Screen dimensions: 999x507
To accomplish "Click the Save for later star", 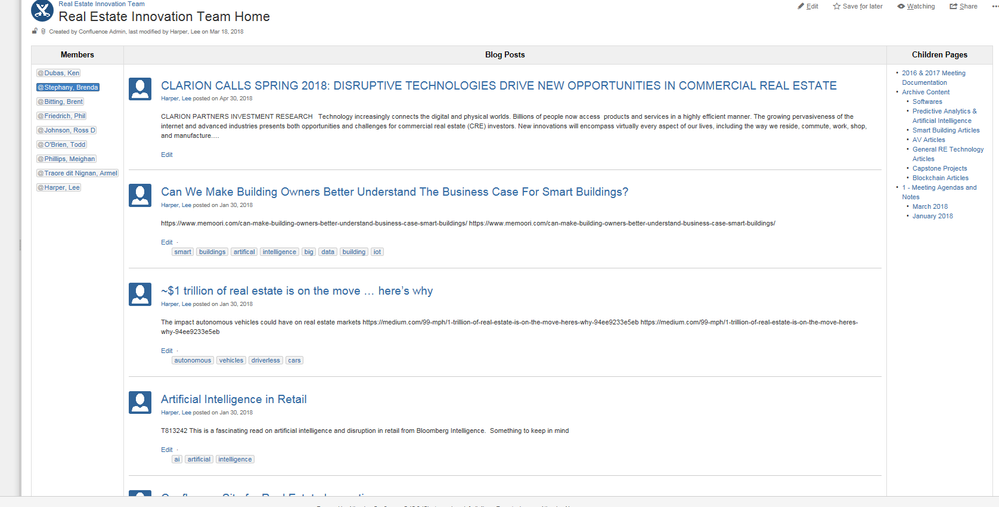I will tap(858, 6).
